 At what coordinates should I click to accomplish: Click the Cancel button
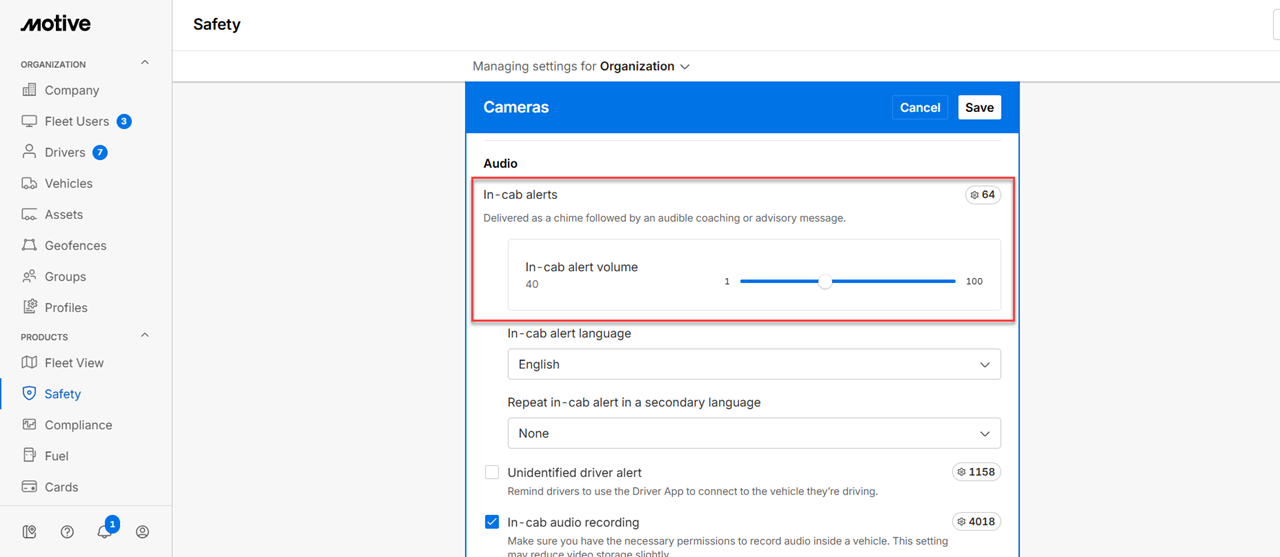coord(919,108)
